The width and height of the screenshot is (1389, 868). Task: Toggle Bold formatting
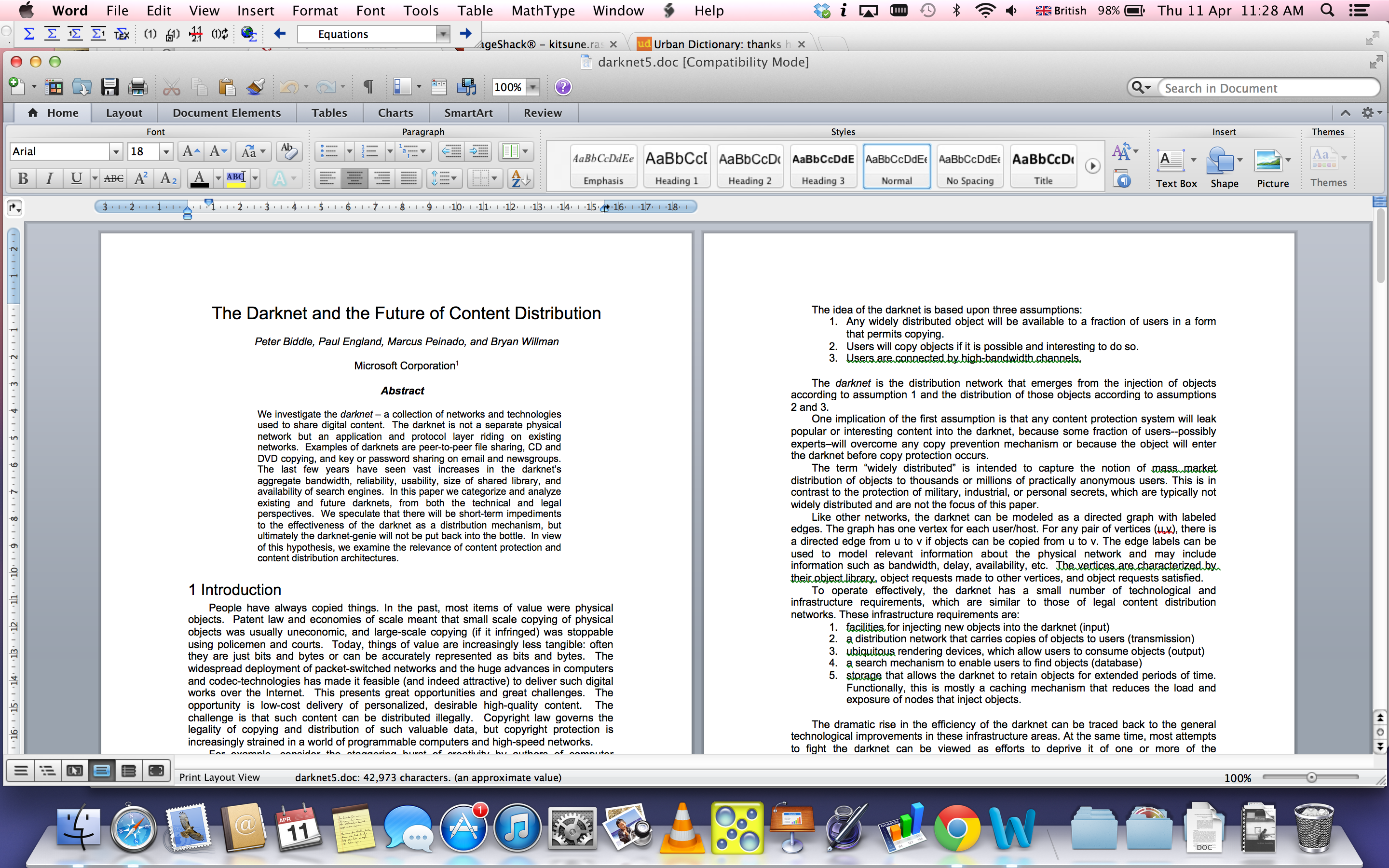23,178
